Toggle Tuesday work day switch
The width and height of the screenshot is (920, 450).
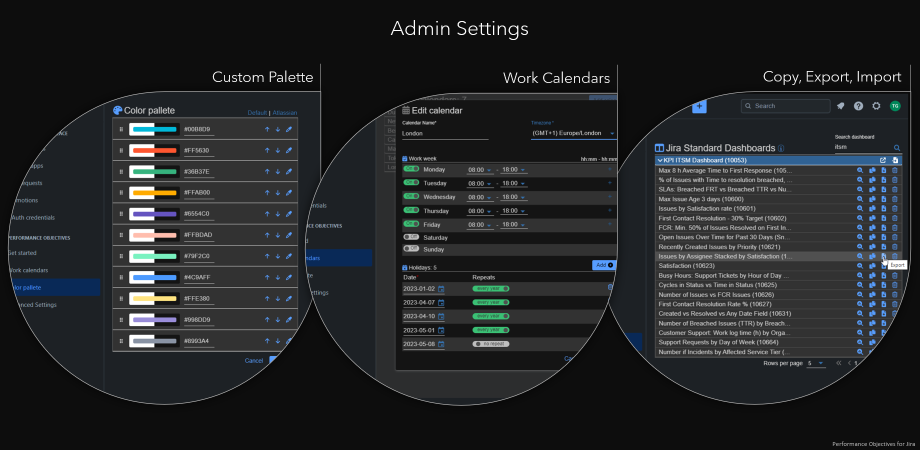point(411,182)
